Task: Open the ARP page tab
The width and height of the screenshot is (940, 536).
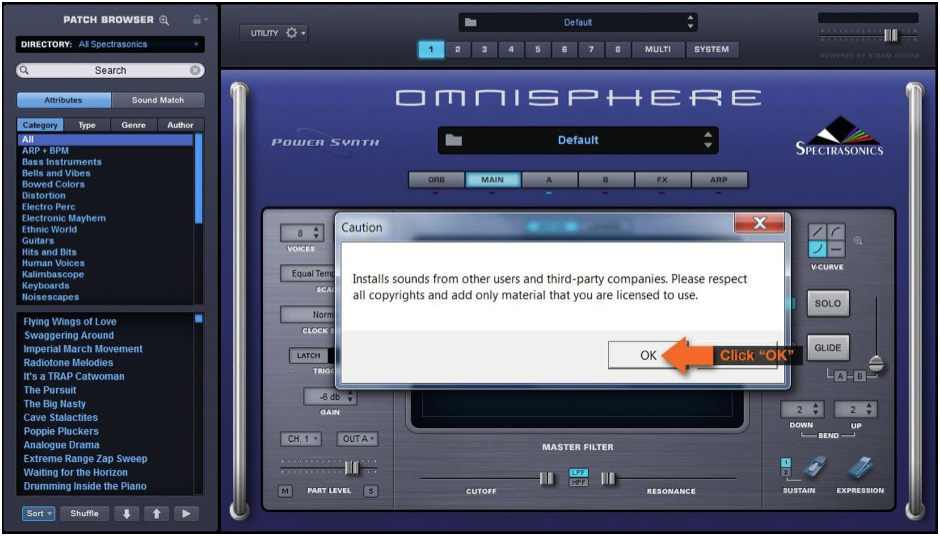Action: point(719,180)
